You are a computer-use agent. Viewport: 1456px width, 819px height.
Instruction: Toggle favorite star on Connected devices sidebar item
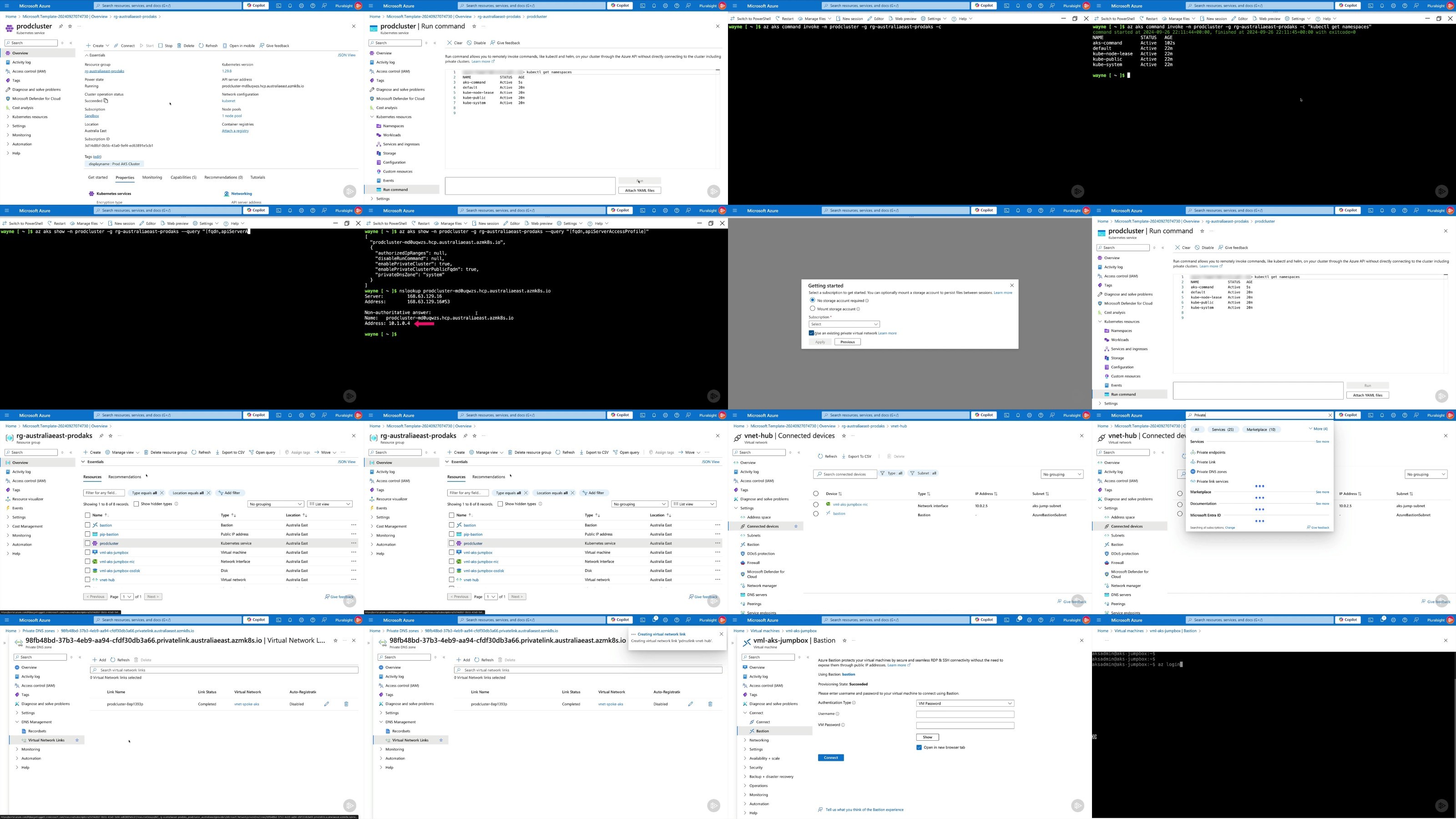coord(796,526)
